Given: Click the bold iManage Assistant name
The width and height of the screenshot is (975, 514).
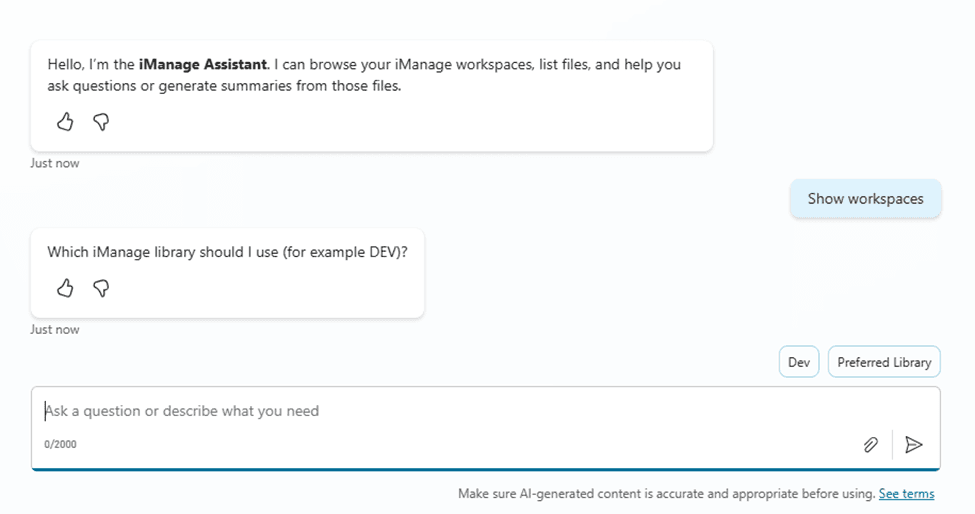Looking at the screenshot, I should pos(203,64).
